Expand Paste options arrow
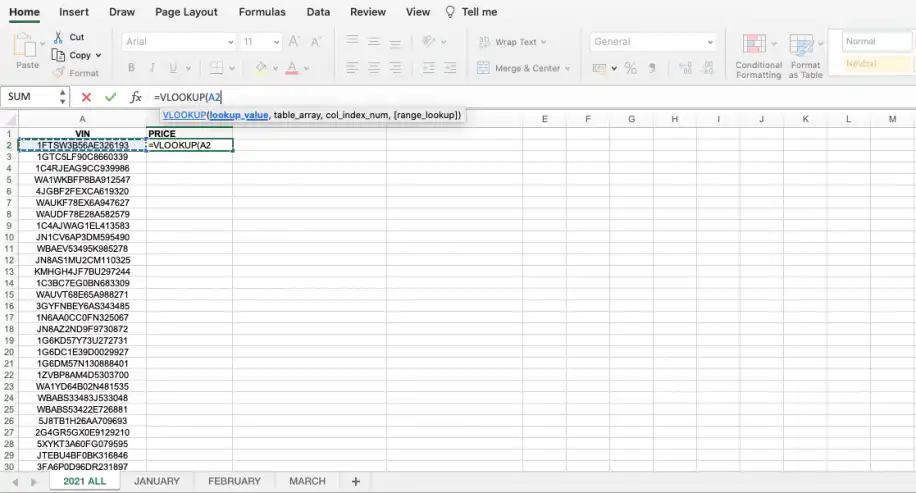Screen dimensions: 916x493 [42, 44]
